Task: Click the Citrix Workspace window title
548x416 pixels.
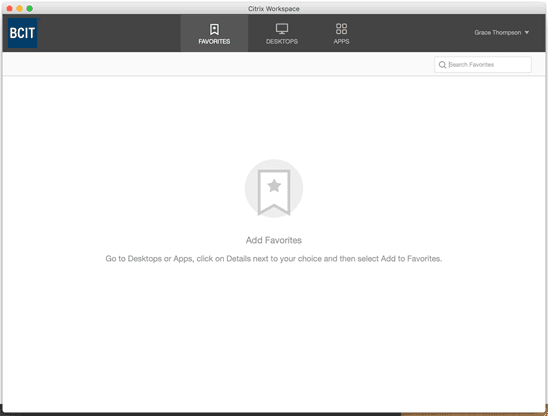Action: (274, 9)
